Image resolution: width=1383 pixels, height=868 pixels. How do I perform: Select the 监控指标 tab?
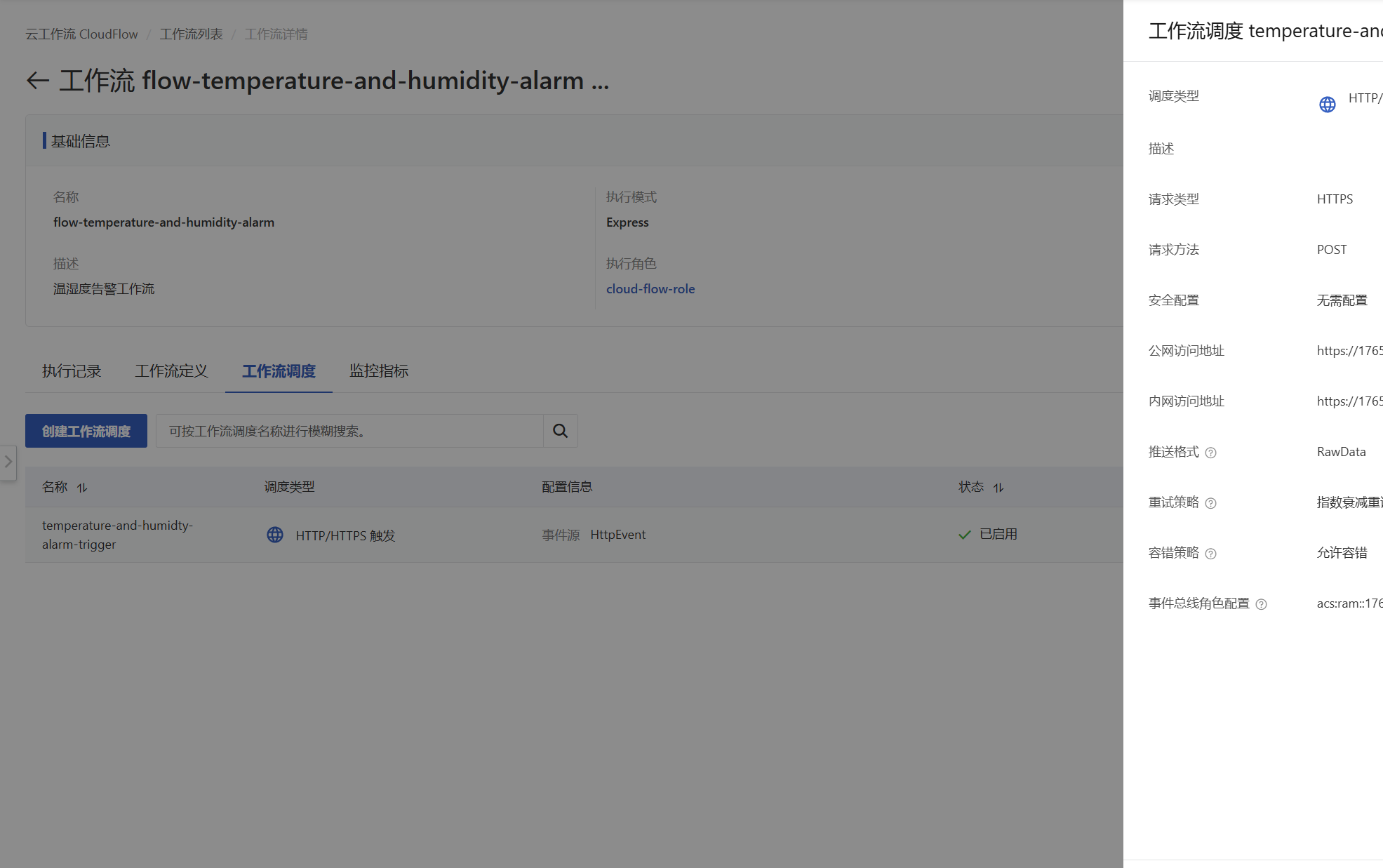(379, 370)
